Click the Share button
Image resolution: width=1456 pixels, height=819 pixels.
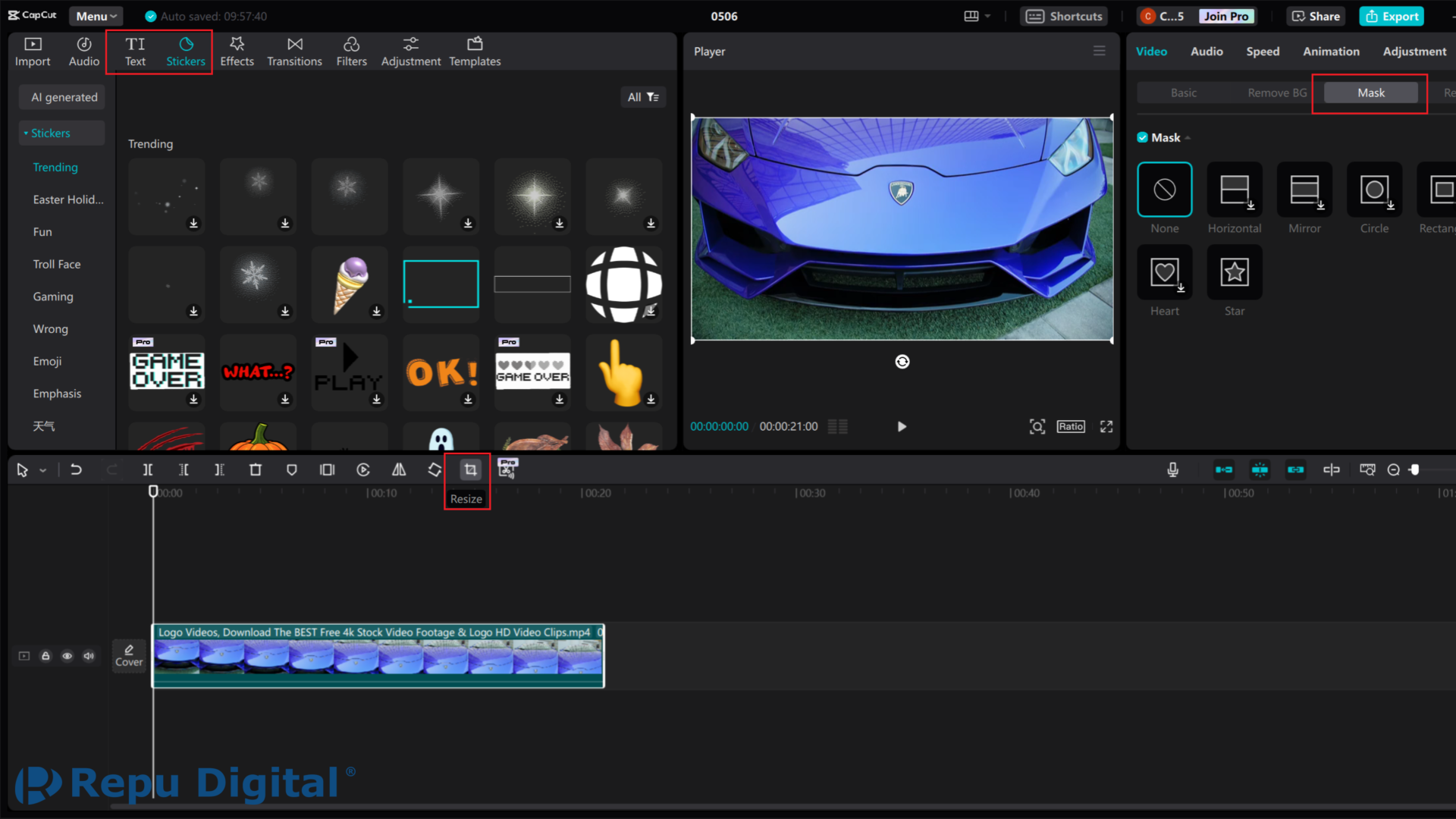click(x=1316, y=16)
